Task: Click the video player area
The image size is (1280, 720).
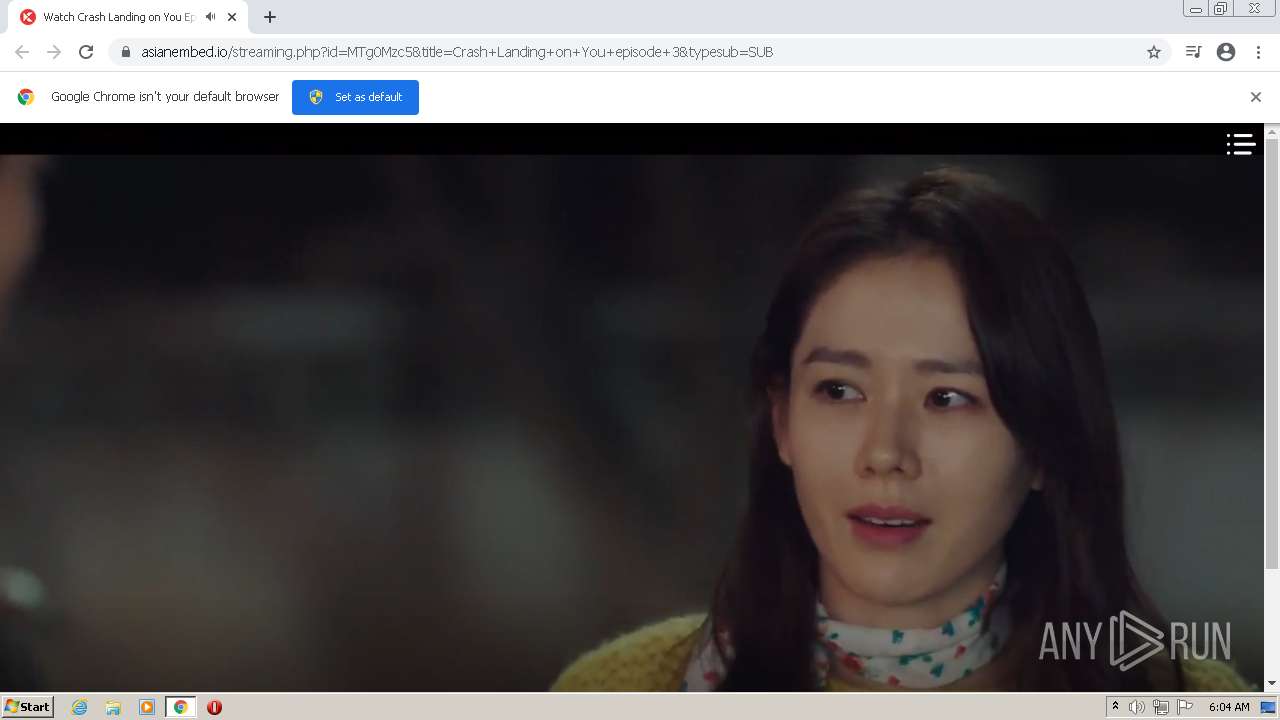Action: (632, 407)
